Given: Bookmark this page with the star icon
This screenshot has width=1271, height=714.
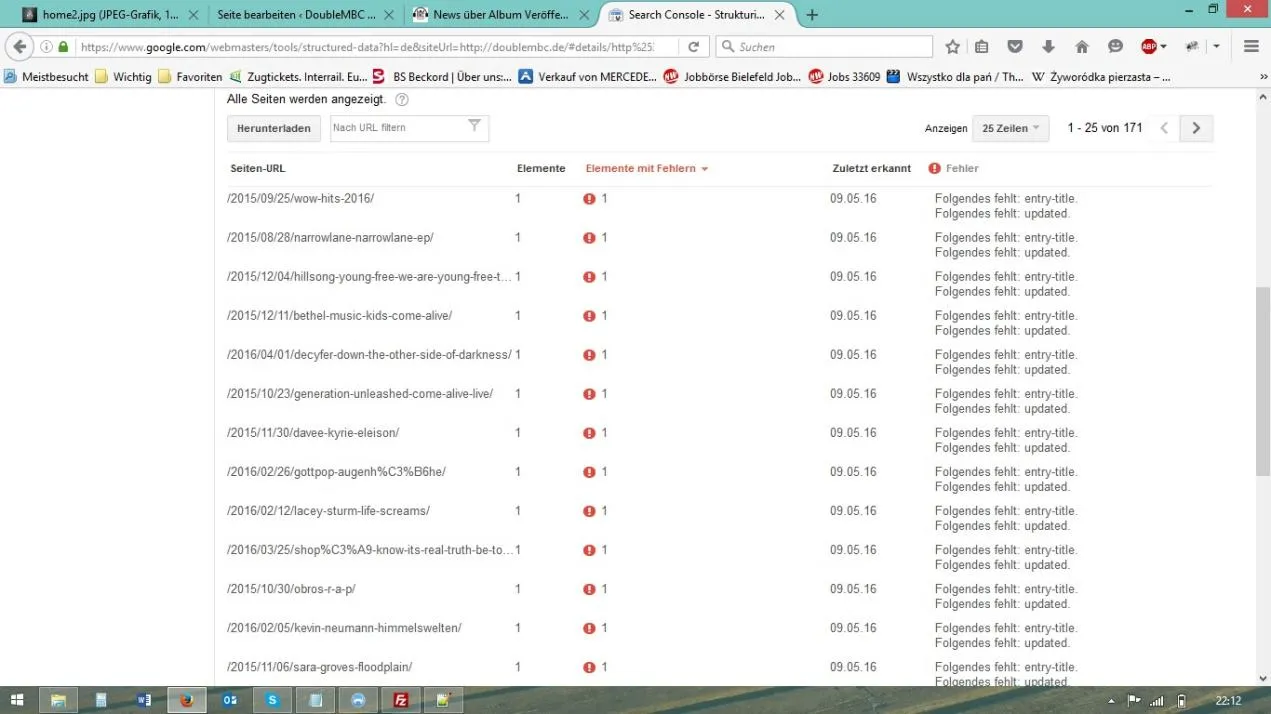Looking at the screenshot, I should pyautogui.click(x=952, y=47).
